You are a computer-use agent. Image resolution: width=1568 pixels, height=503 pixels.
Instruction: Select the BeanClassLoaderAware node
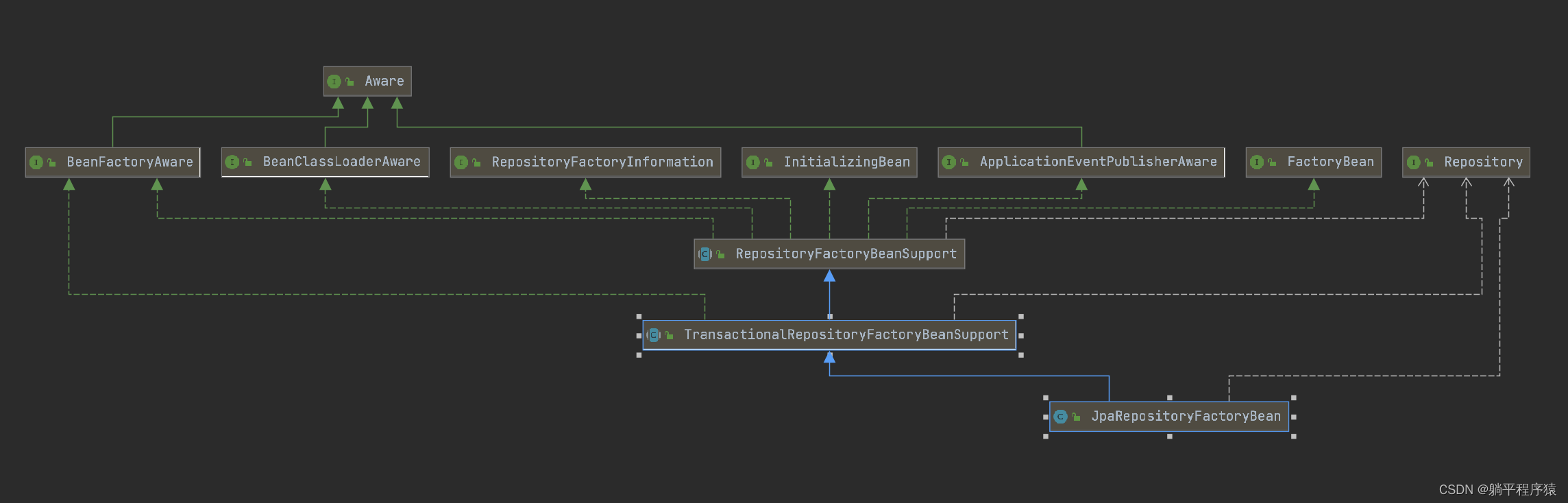click(x=326, y=162)
